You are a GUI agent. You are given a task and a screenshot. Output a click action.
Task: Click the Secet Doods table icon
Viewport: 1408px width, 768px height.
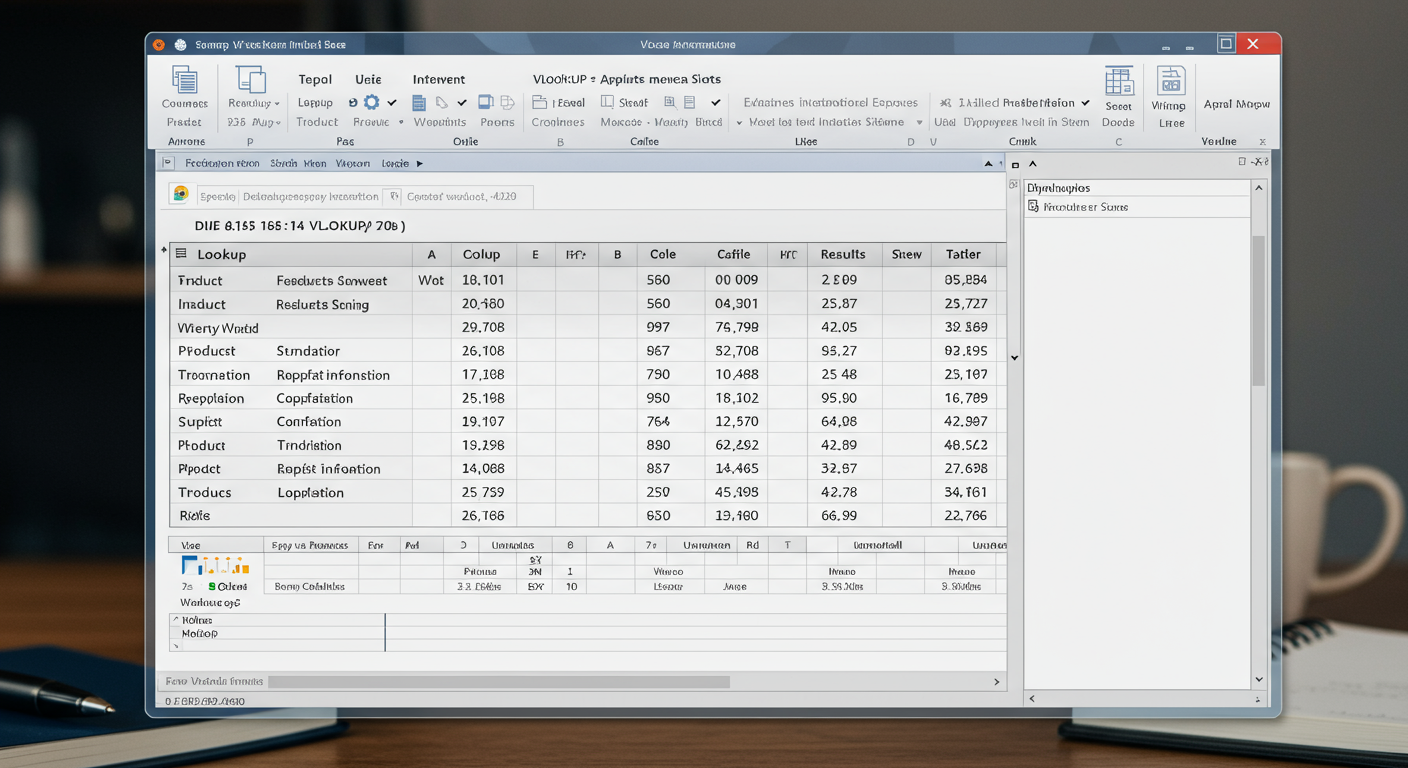(x=1118, y=81)
